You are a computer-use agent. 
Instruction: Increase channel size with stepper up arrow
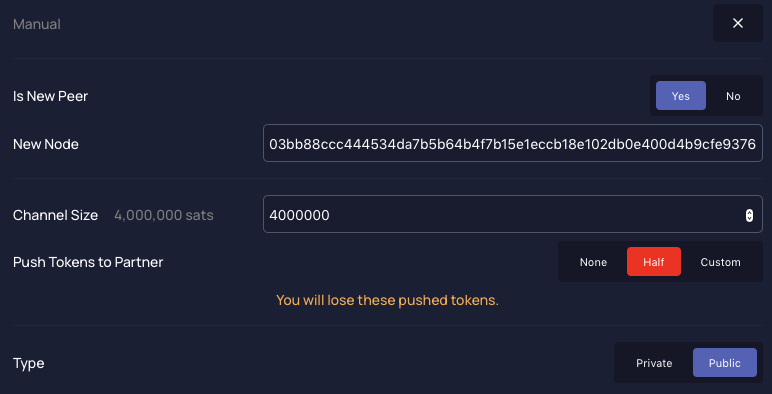(x=749, y=212)
